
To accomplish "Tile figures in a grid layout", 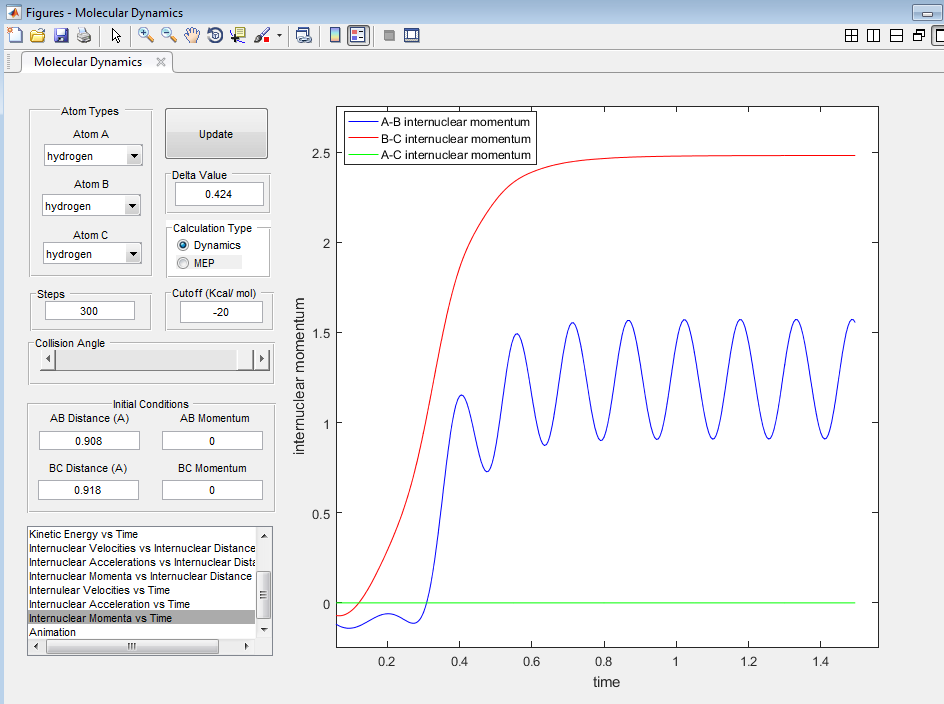I will (851, 35).
